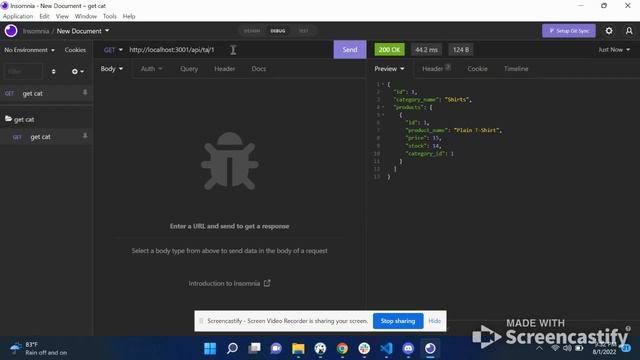The image size is (640, 360).
Task: Click Stop sharing in Screencastify bar
Action: 398,321
